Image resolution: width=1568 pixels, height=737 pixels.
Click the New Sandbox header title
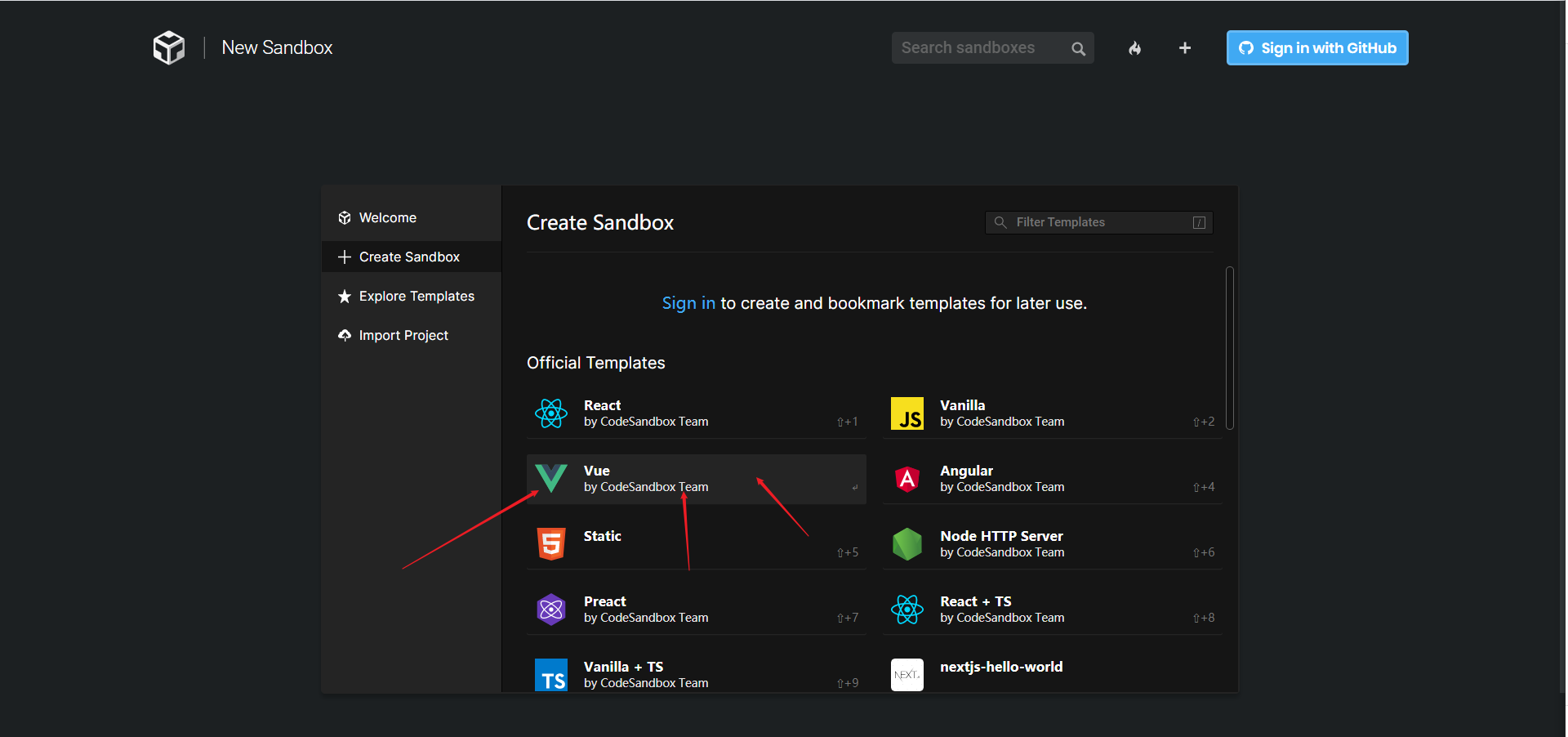pyautogui.click(x=278, y=47)
